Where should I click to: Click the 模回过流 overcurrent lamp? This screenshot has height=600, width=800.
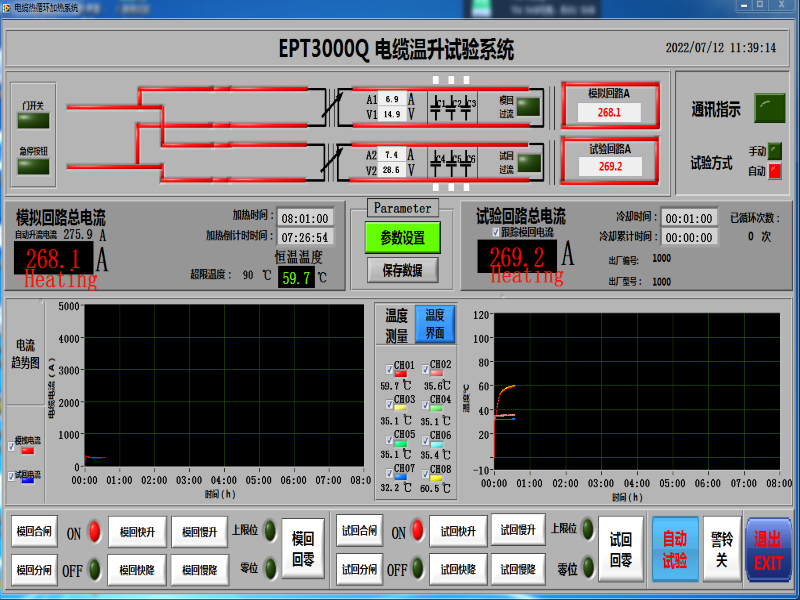coord(528,107)
